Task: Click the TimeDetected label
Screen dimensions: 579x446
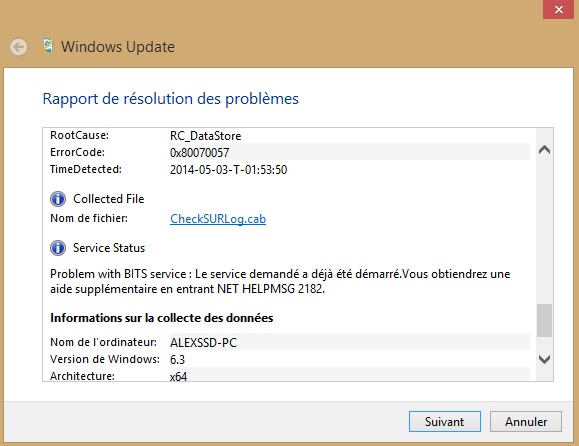Action: (86, 169)
